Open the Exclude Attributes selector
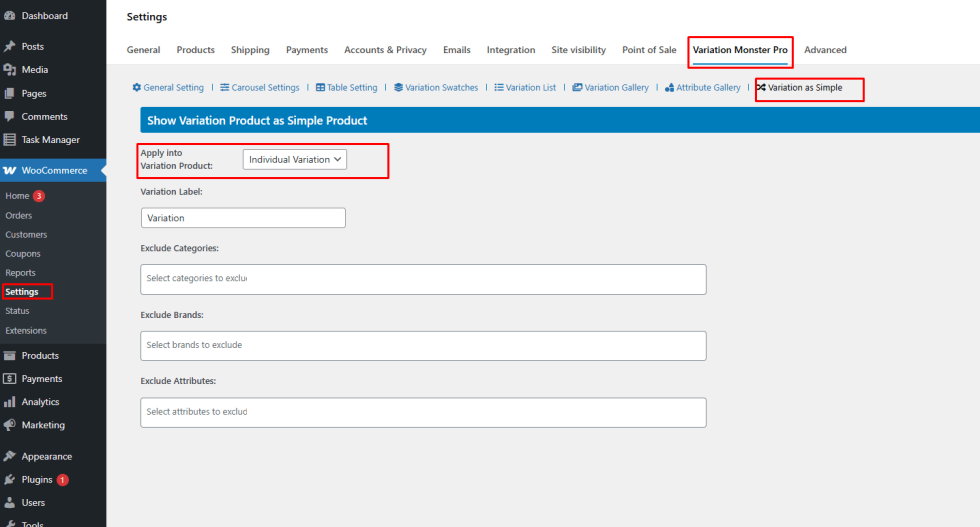 [x=423, y=413]
